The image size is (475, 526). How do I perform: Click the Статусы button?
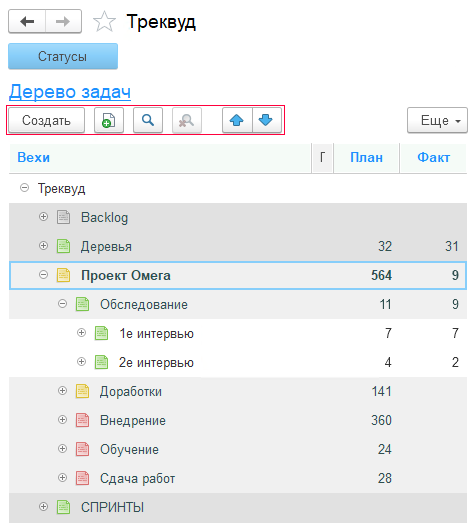(63, 56)
